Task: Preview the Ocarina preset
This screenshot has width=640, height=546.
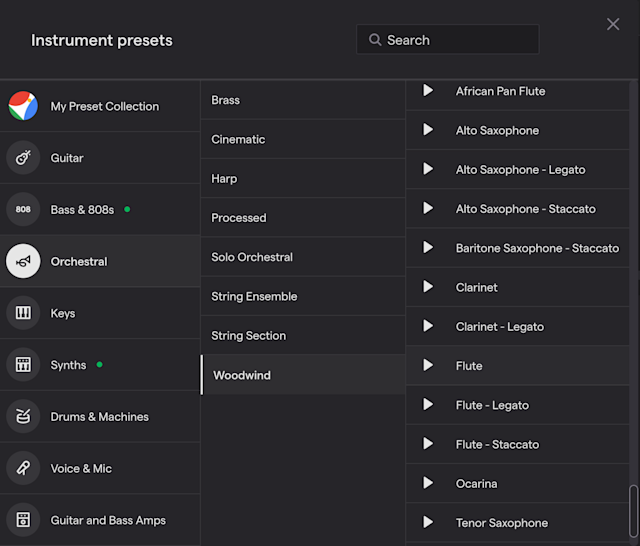Action: 428,483
